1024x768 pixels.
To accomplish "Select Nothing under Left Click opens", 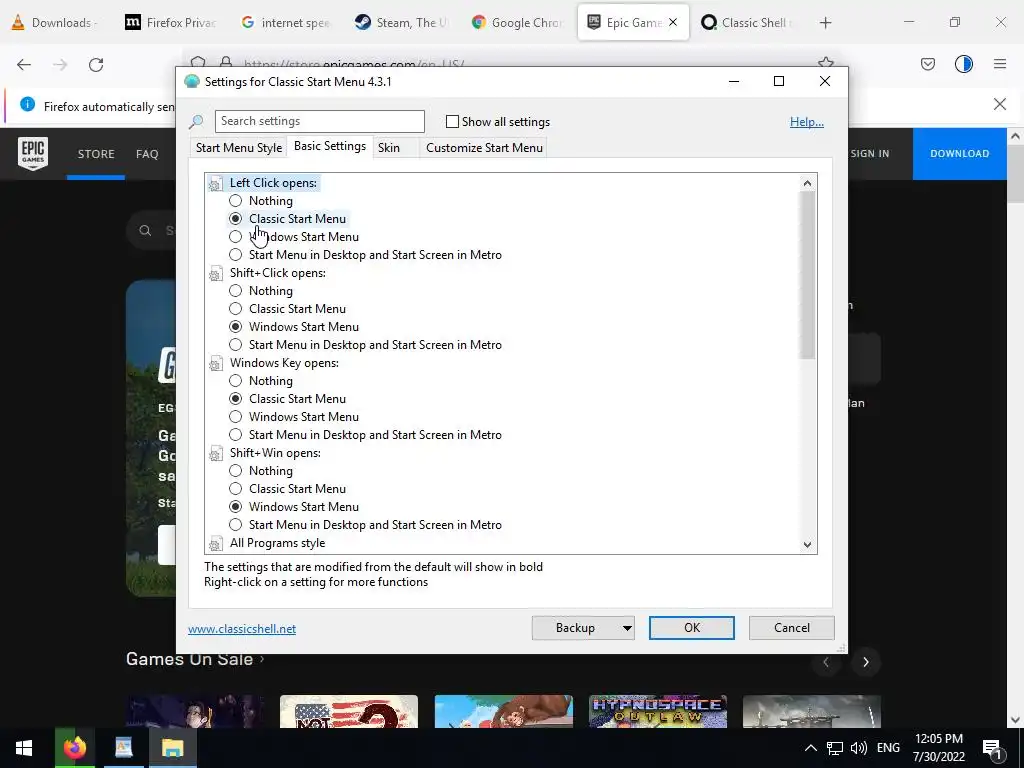I will tap(236, 201).
